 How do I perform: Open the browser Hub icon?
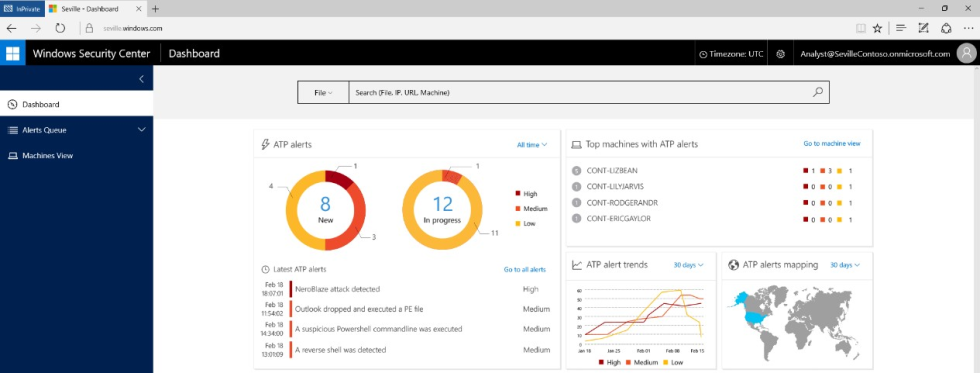[x=901, y=28]
